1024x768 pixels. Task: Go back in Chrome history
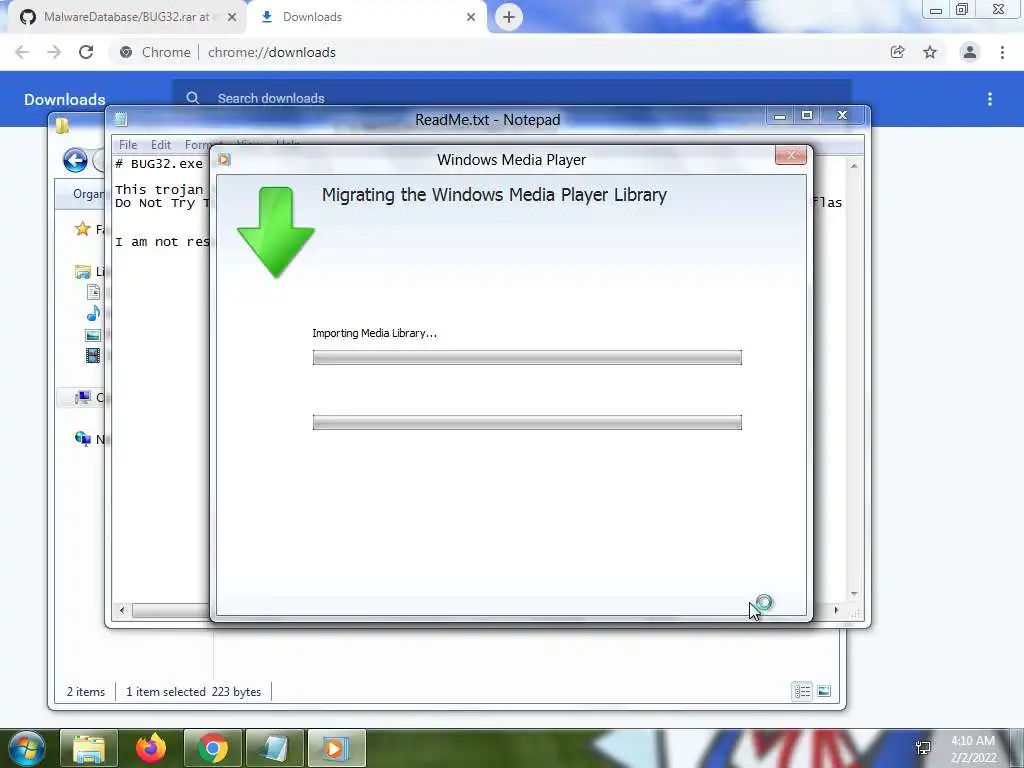[x=22, y=52]
